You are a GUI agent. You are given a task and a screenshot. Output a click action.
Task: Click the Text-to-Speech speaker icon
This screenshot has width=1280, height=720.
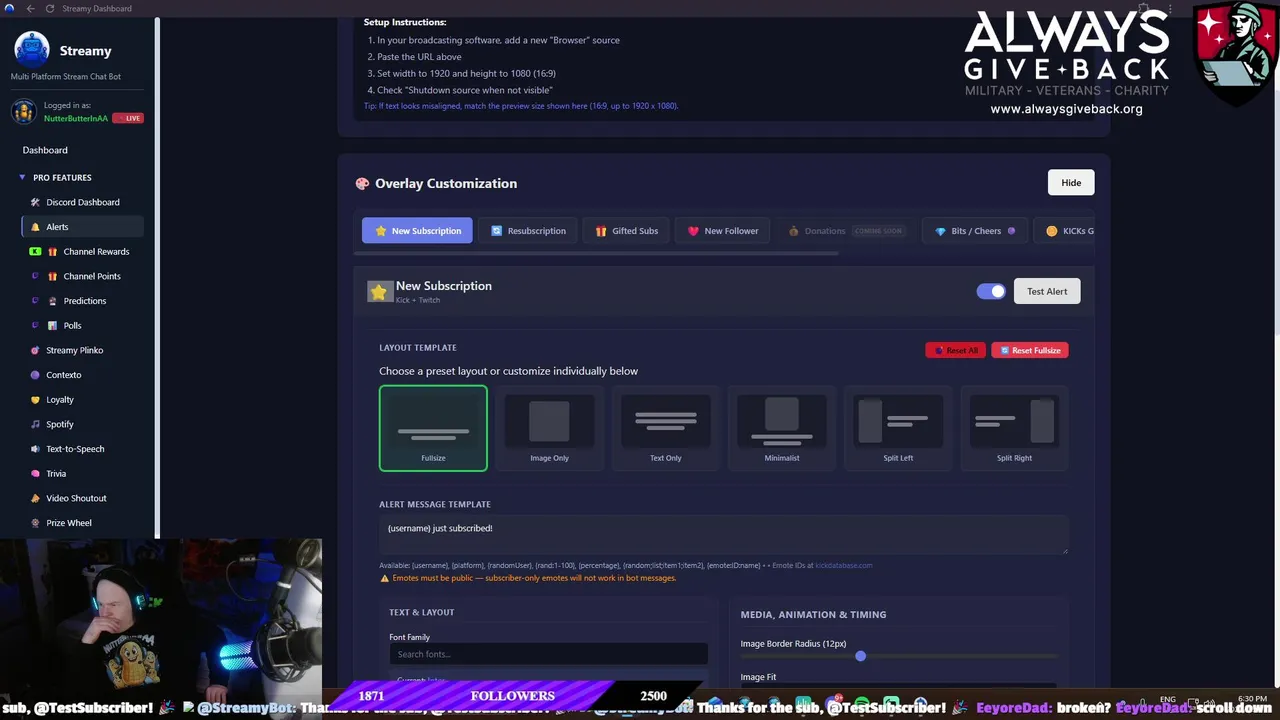[35, 449]
